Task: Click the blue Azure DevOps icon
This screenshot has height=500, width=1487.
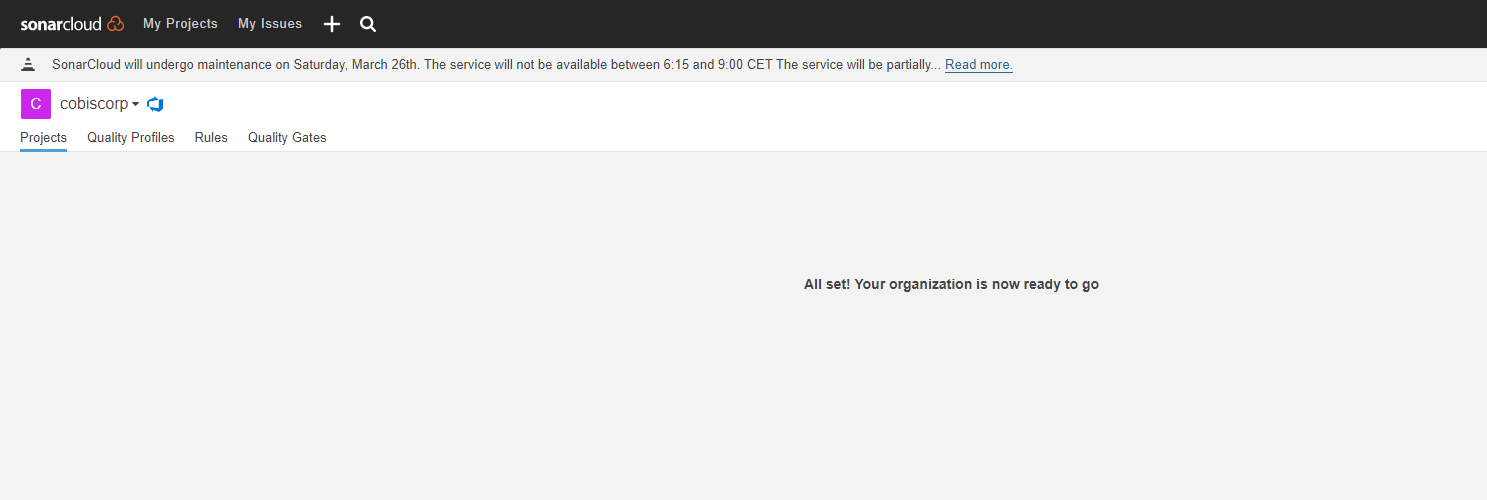Action: [x=155, y=104]
